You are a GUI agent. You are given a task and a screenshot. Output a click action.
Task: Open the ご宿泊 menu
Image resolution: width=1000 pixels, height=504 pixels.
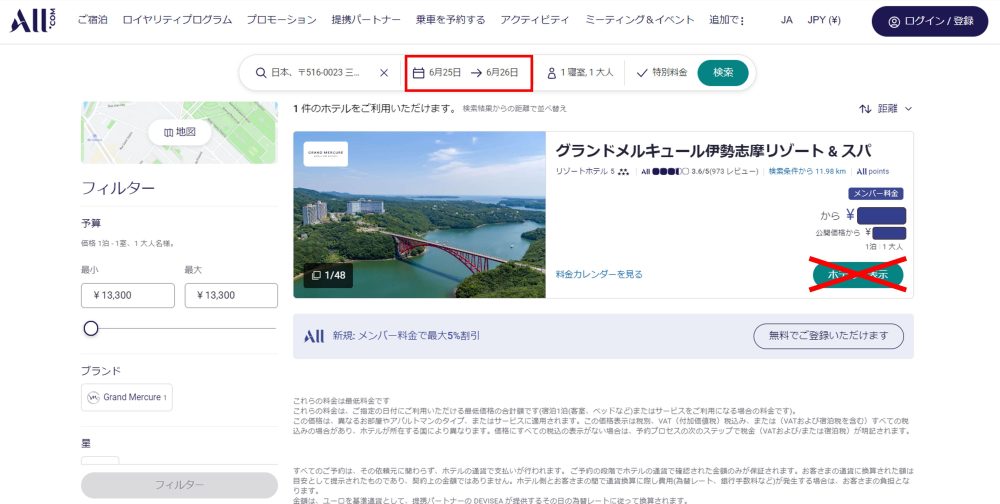(92, 20)
